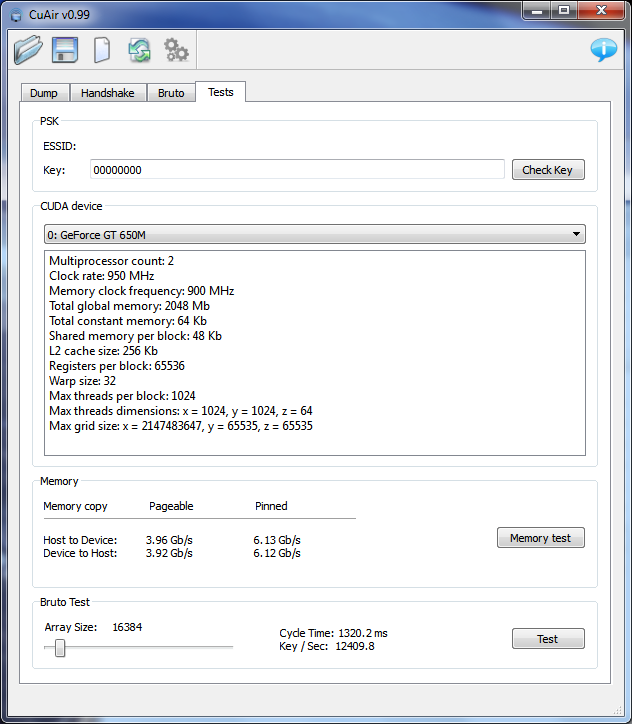
Task: Click the Array Size value 16384
Action: 127,627
